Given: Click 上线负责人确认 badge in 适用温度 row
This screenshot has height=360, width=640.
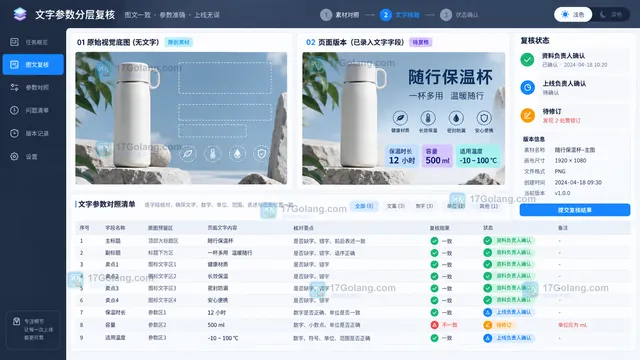Looking at the screenshot, I should pos(508,338).
